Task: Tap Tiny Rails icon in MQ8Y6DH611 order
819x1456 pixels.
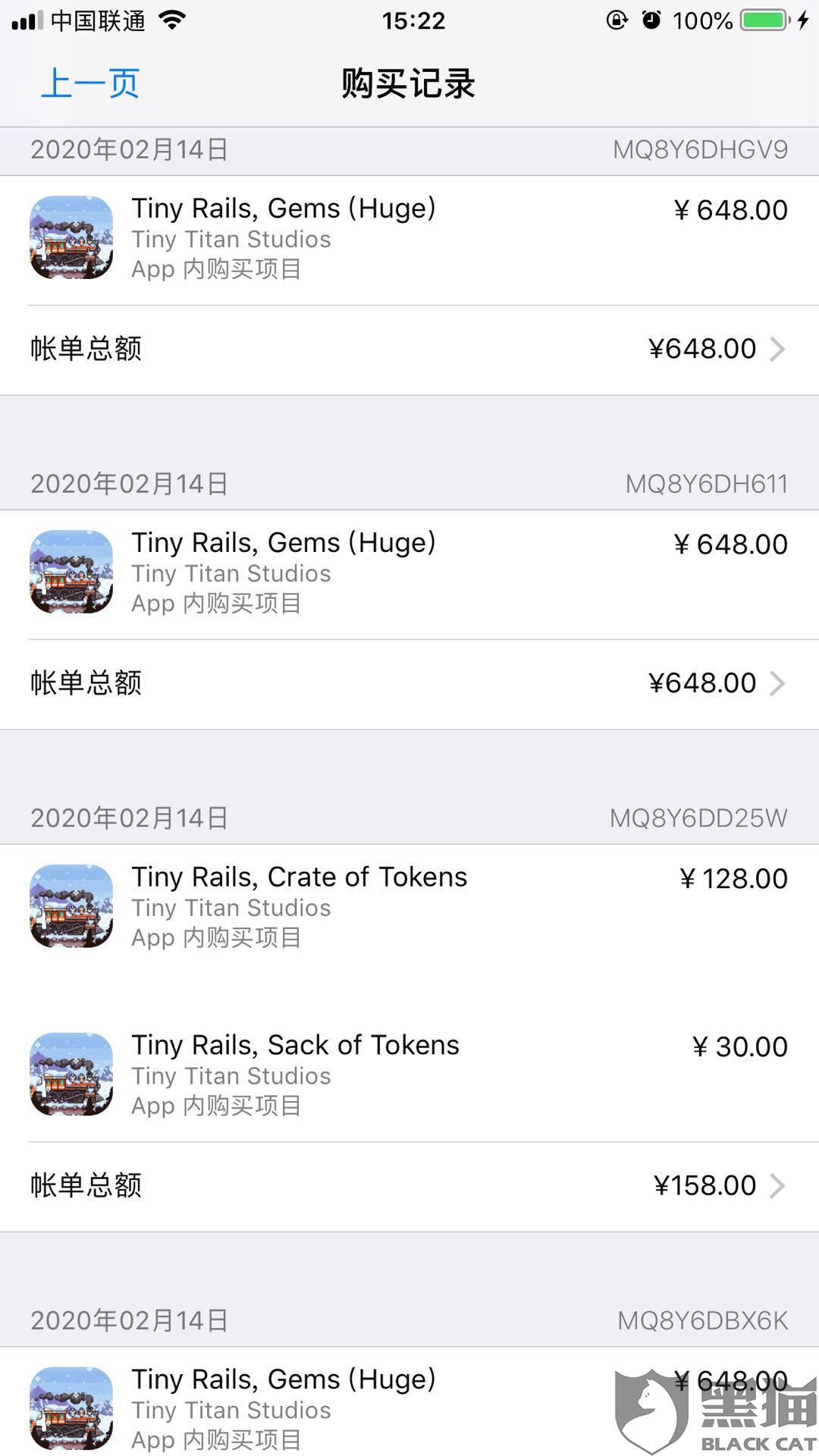Action: coord(71,572)
